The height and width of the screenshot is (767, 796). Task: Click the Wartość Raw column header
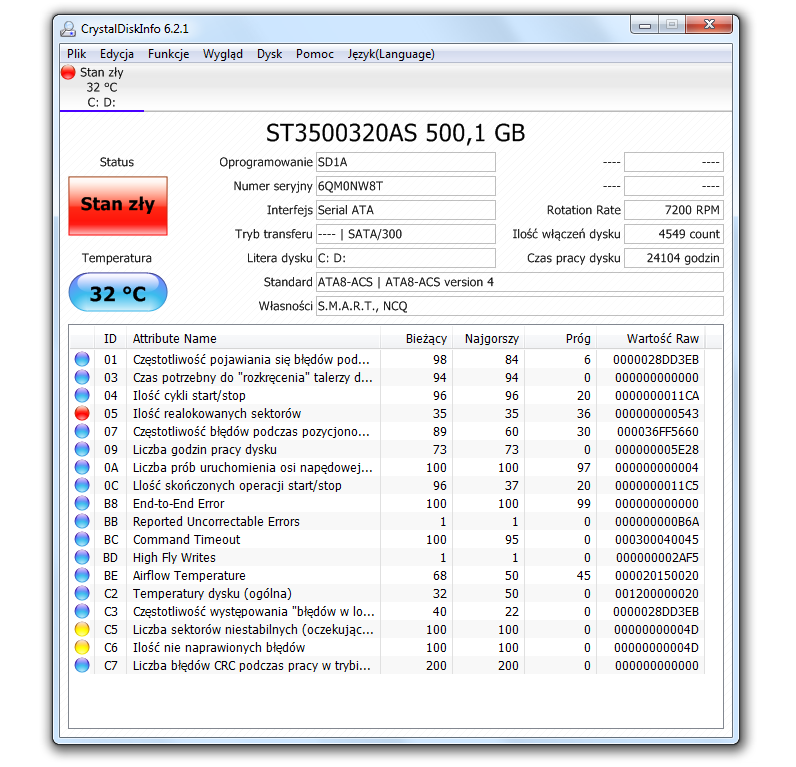[x=651, y=339]
